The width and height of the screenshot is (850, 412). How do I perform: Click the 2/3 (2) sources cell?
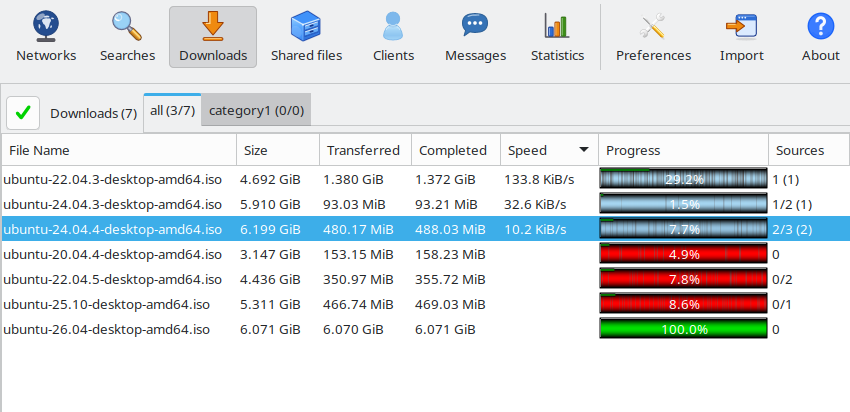tap(792, 229)
